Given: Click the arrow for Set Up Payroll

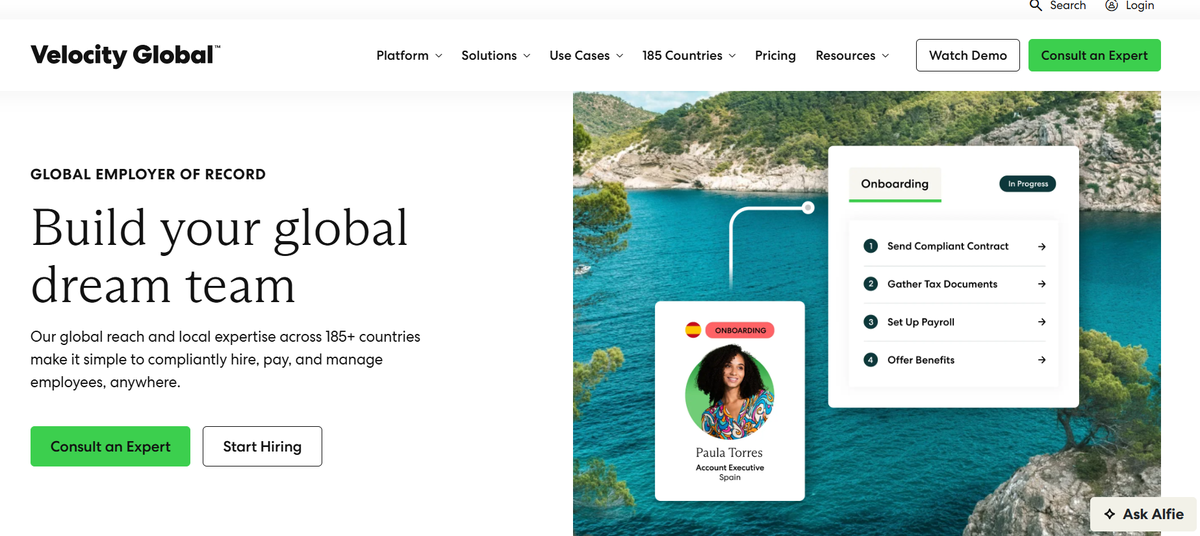Looking at the screenshot, I should pos(1041,322).
